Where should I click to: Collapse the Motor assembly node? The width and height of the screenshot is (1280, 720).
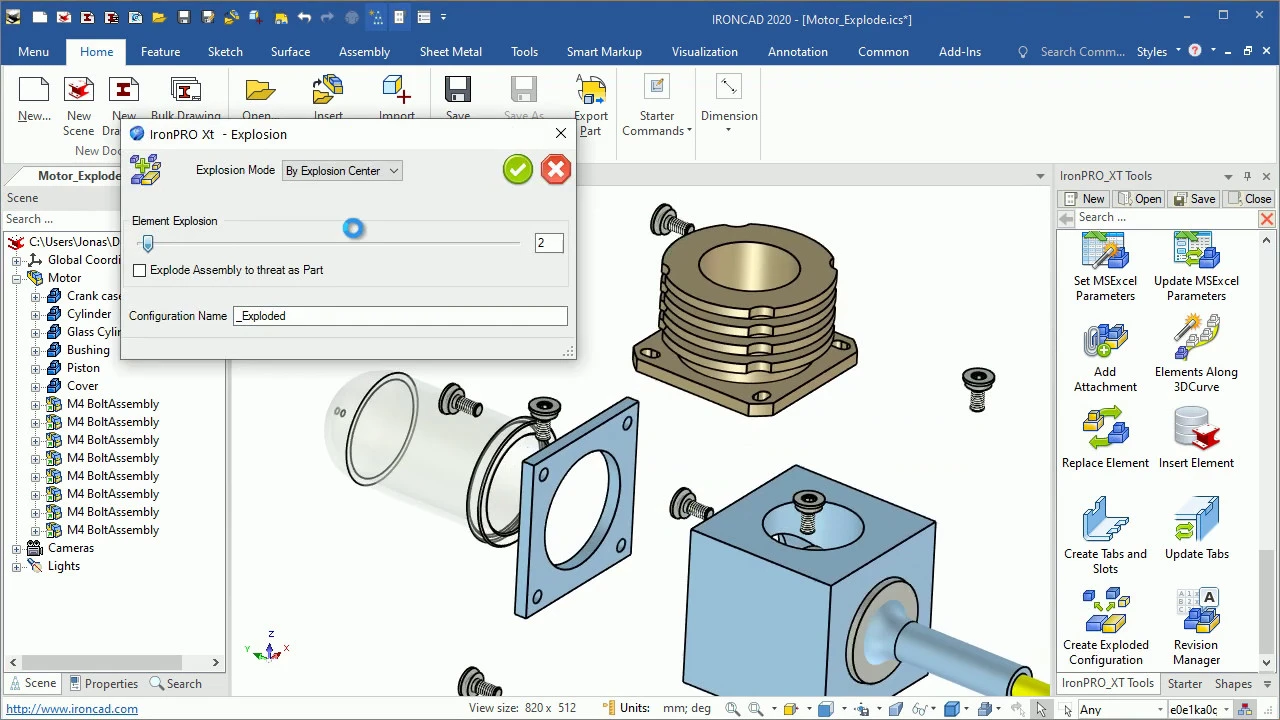[17, 278]
